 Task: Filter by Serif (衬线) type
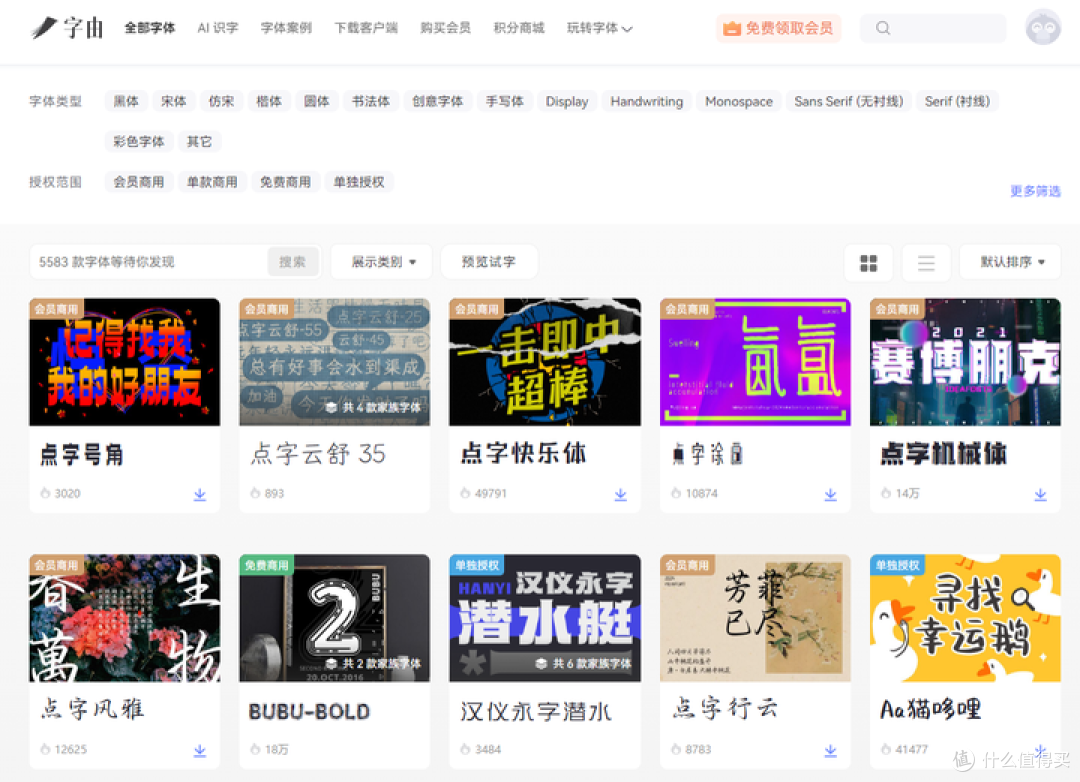click(957, 101)
